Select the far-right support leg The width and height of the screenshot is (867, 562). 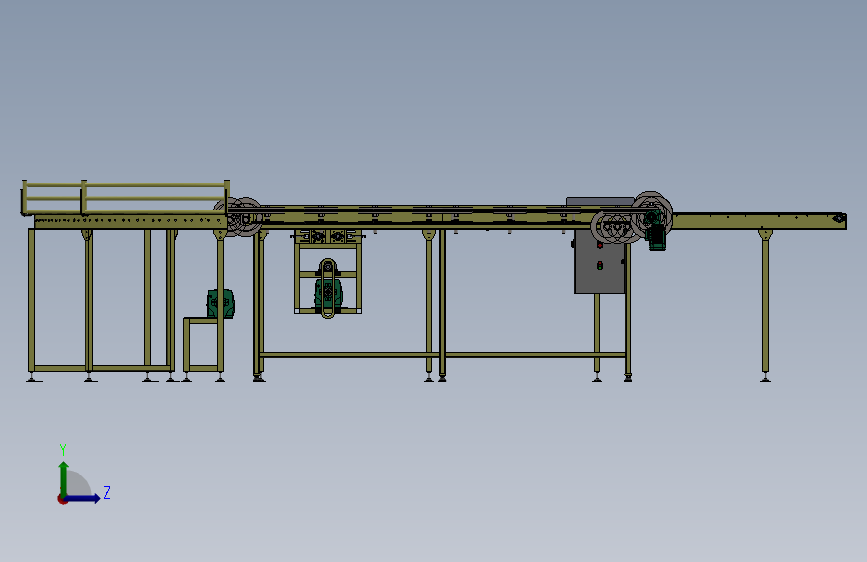coord(765,305)
